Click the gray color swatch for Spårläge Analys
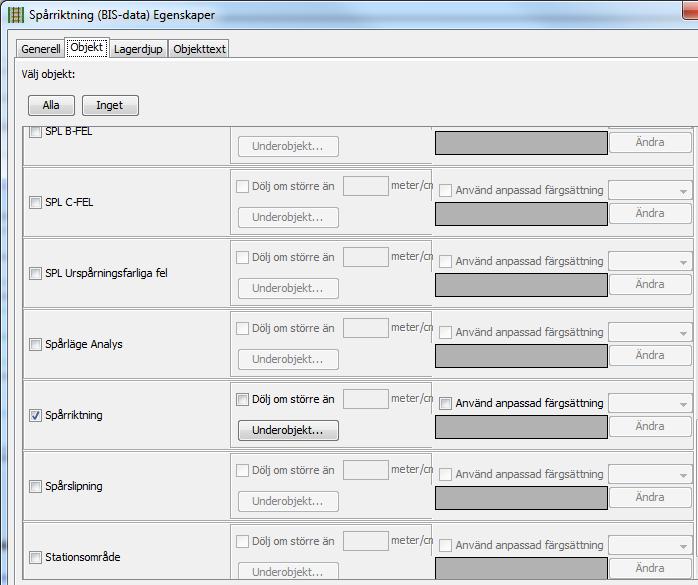The width and height of the screenshot is (698, 585). (x=521, y=356)
